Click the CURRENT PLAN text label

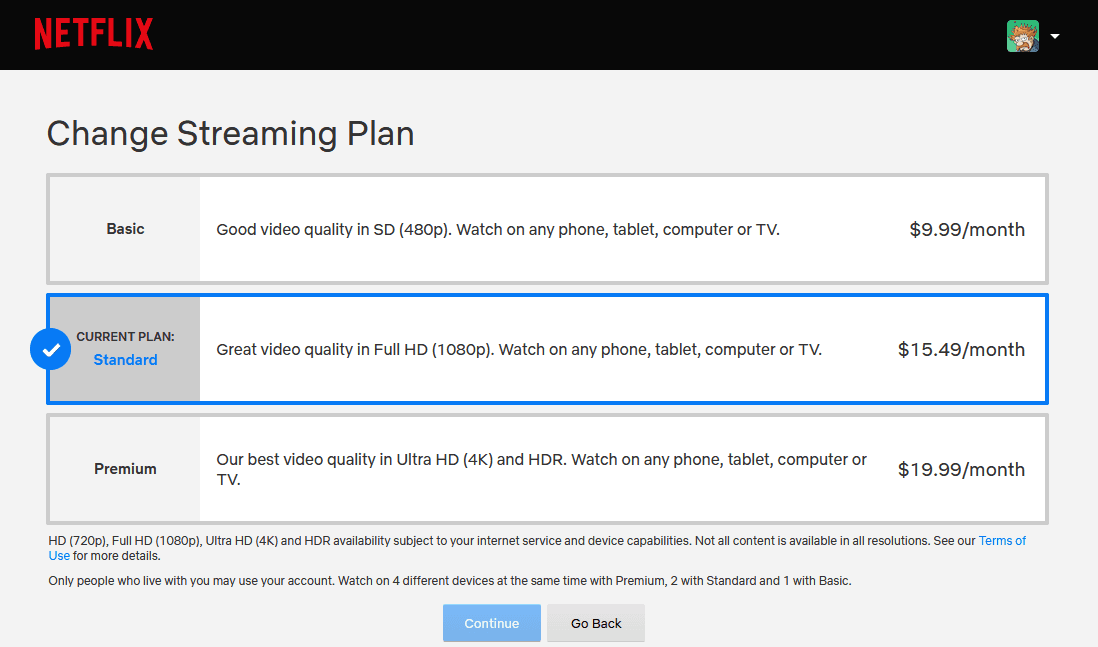[125, 337]
